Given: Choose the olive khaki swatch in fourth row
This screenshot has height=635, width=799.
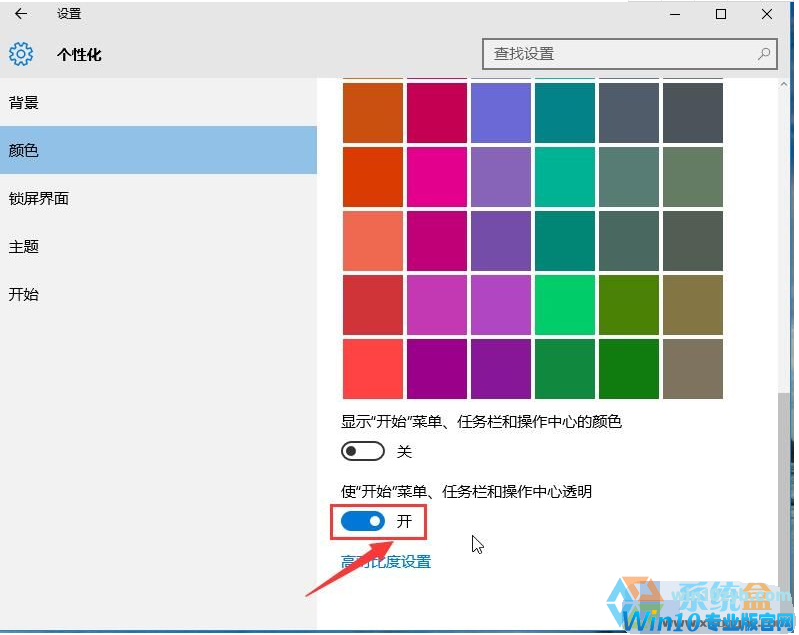Looking at the screenshot, I should [x=692, y=304].
